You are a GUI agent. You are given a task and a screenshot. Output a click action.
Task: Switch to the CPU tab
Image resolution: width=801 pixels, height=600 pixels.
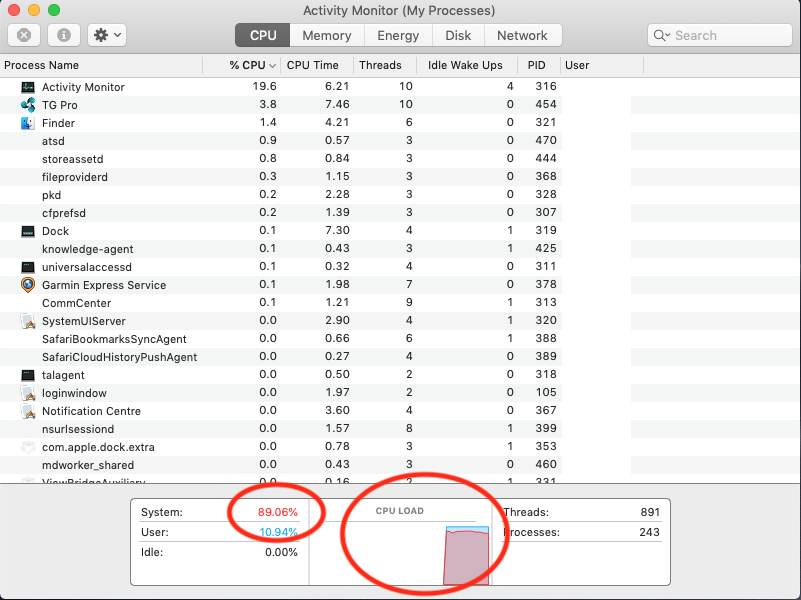[x=263, y=35]
